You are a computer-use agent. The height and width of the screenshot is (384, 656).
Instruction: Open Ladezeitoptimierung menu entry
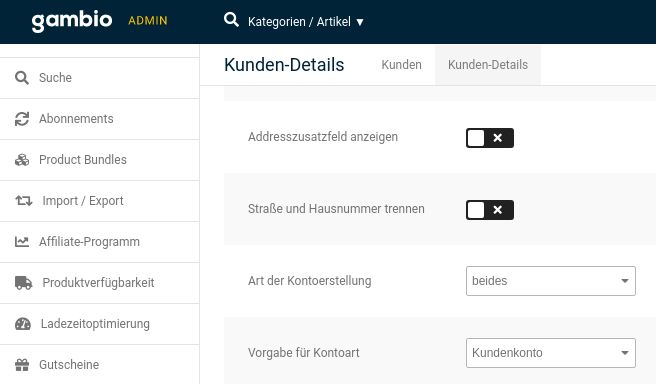coord(100,324)
